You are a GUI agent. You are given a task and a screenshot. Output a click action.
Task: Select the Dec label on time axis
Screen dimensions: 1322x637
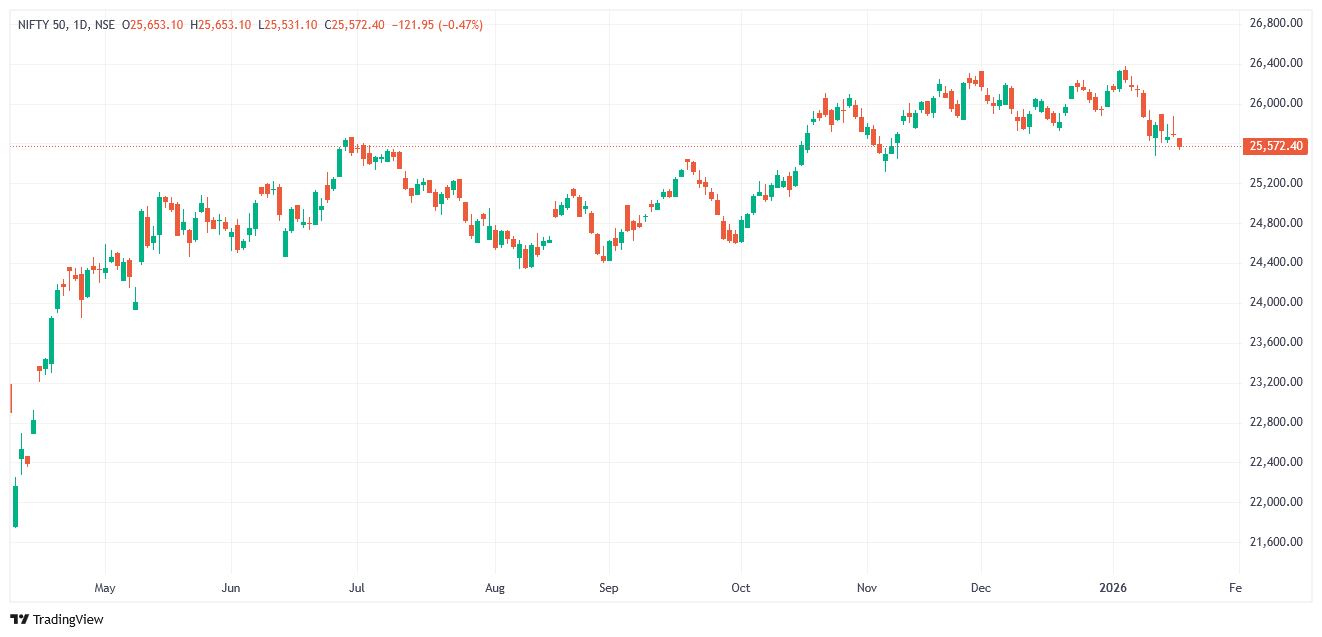(980, 588)
